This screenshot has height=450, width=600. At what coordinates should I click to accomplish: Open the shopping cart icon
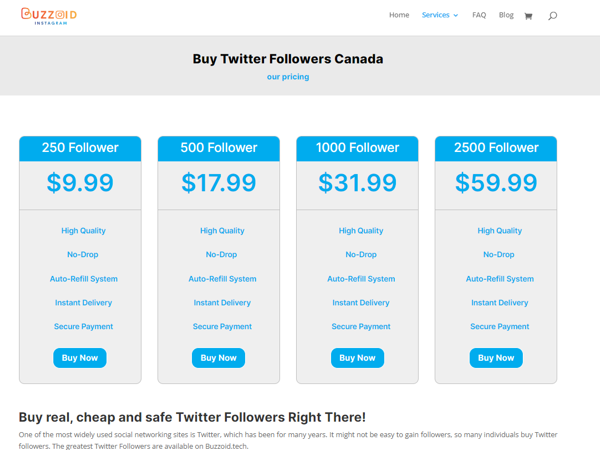[x=528, y=16]
